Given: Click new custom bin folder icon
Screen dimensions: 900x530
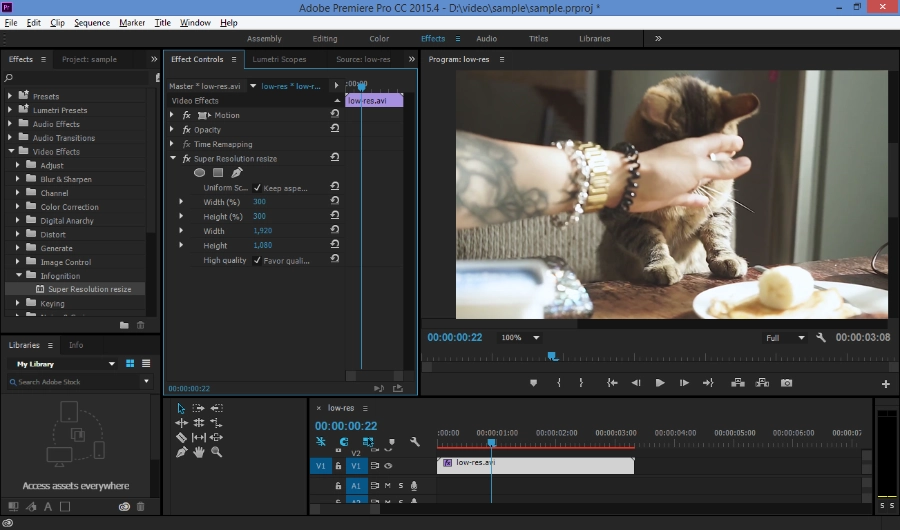Looking at the screenshot, I should coord(124,326).
